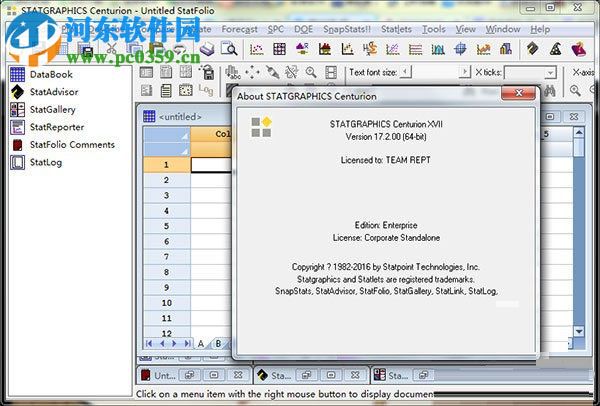Open the Tools menu

434,29
